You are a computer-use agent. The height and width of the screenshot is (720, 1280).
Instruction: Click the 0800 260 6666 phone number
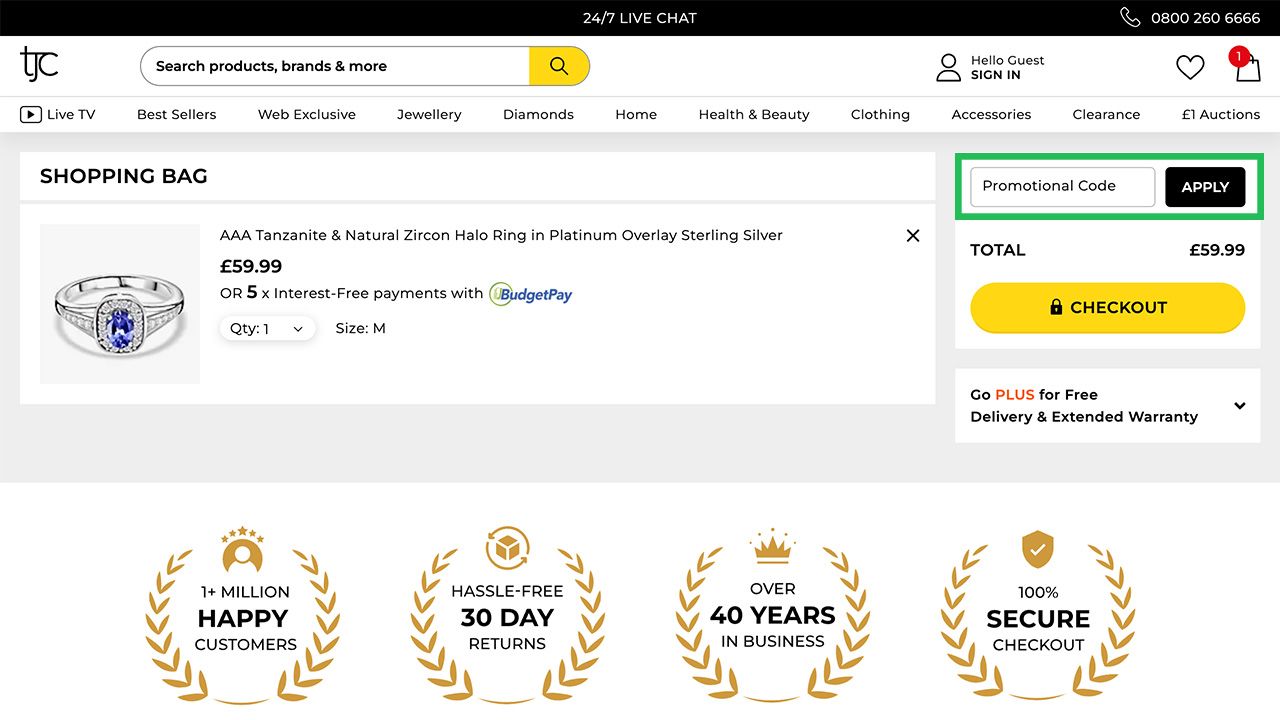pyautogui.click(x=1206, y=18)
